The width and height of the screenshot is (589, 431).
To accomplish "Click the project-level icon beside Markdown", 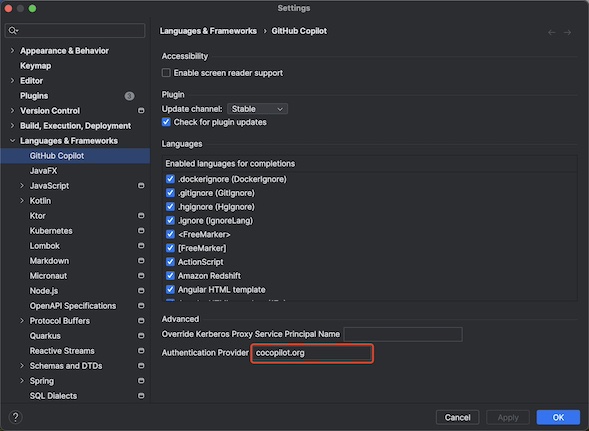I will [x=141, y=261].
